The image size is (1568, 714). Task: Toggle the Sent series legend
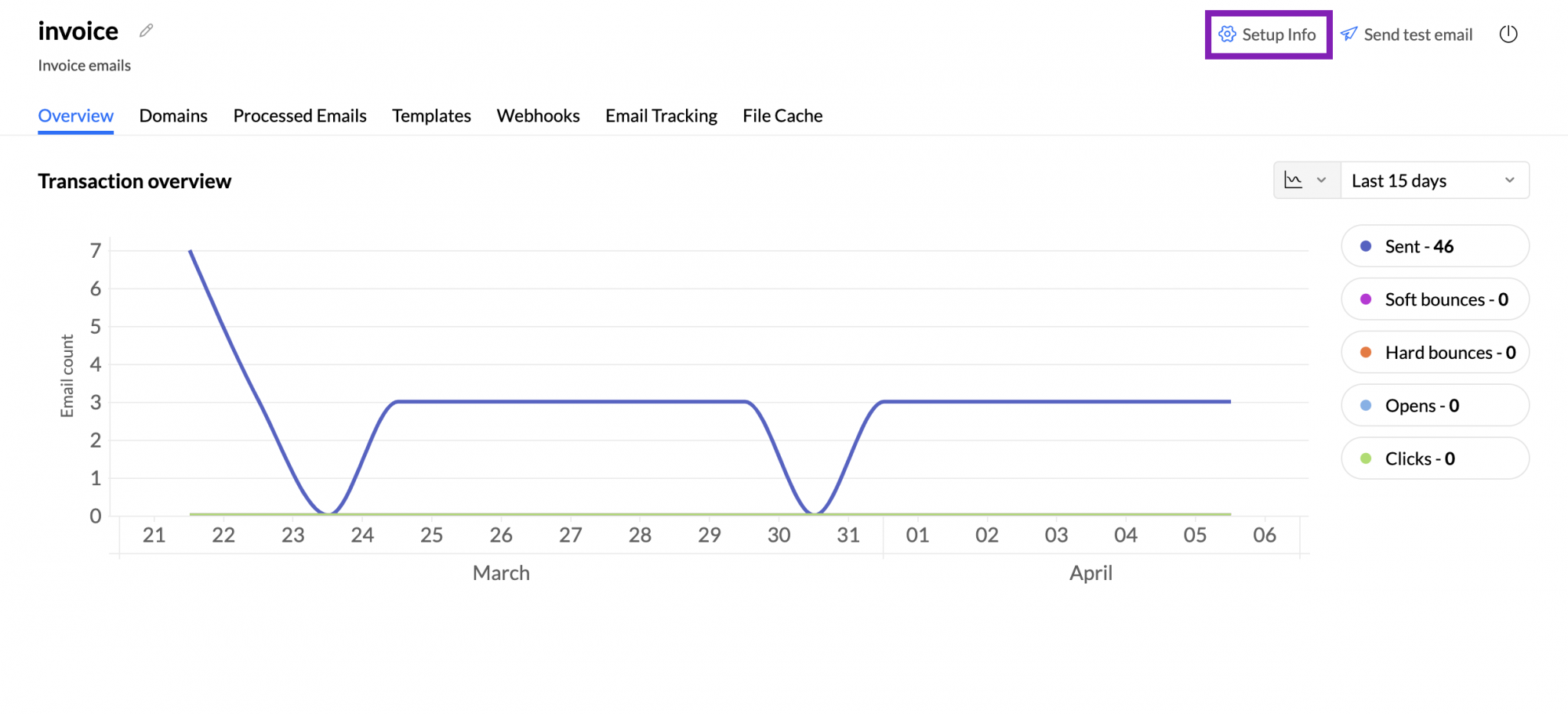pos(1435,247)
